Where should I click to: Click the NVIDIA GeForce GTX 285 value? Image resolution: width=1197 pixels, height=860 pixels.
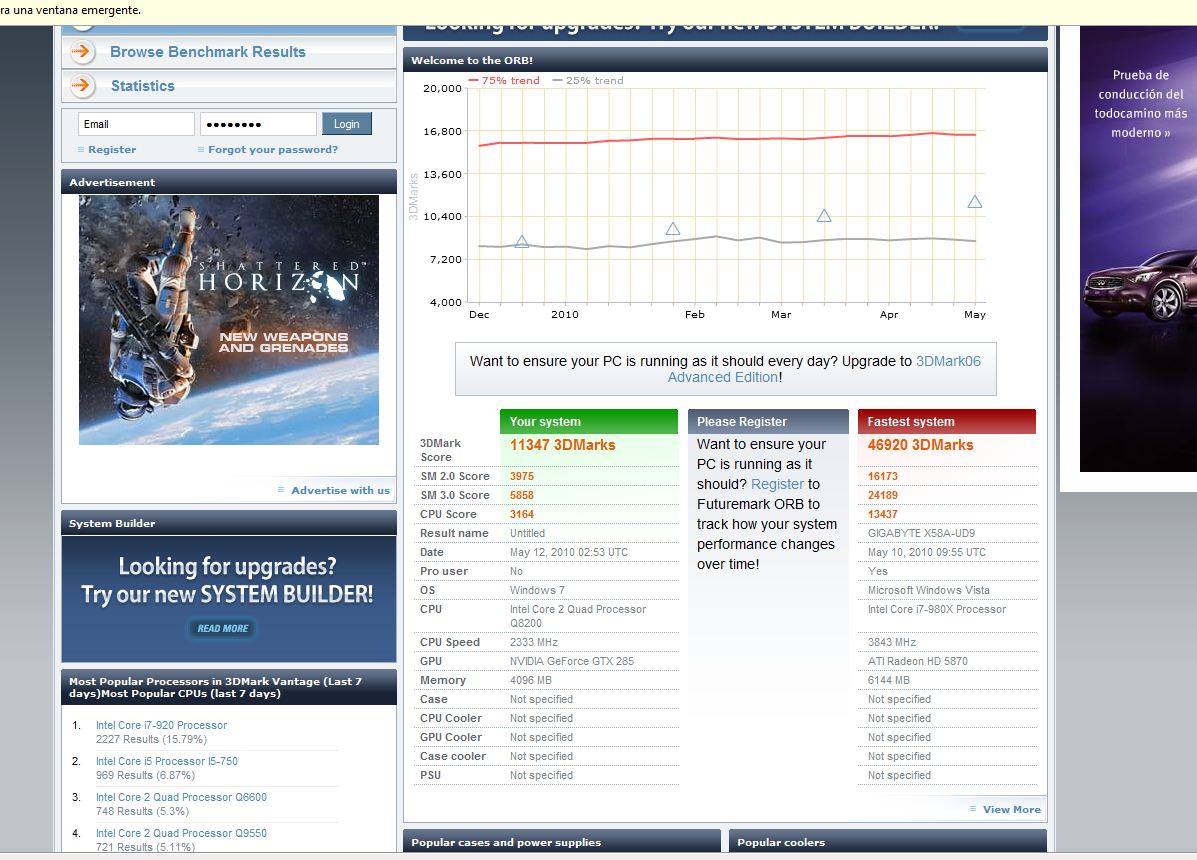click(572, 661)
